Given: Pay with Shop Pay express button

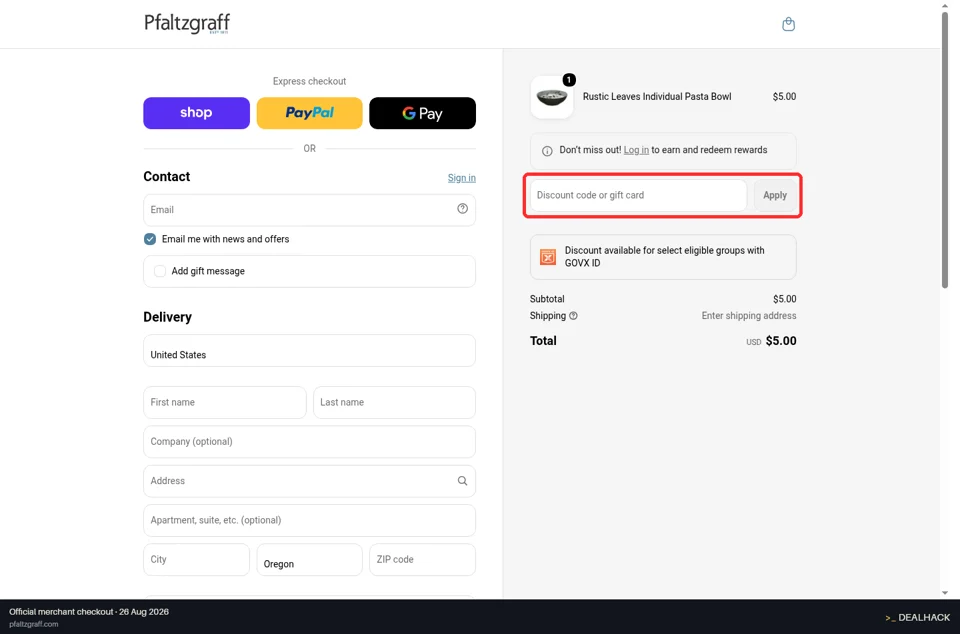Looking at the screenshot, I should click(x=197, y=113).
